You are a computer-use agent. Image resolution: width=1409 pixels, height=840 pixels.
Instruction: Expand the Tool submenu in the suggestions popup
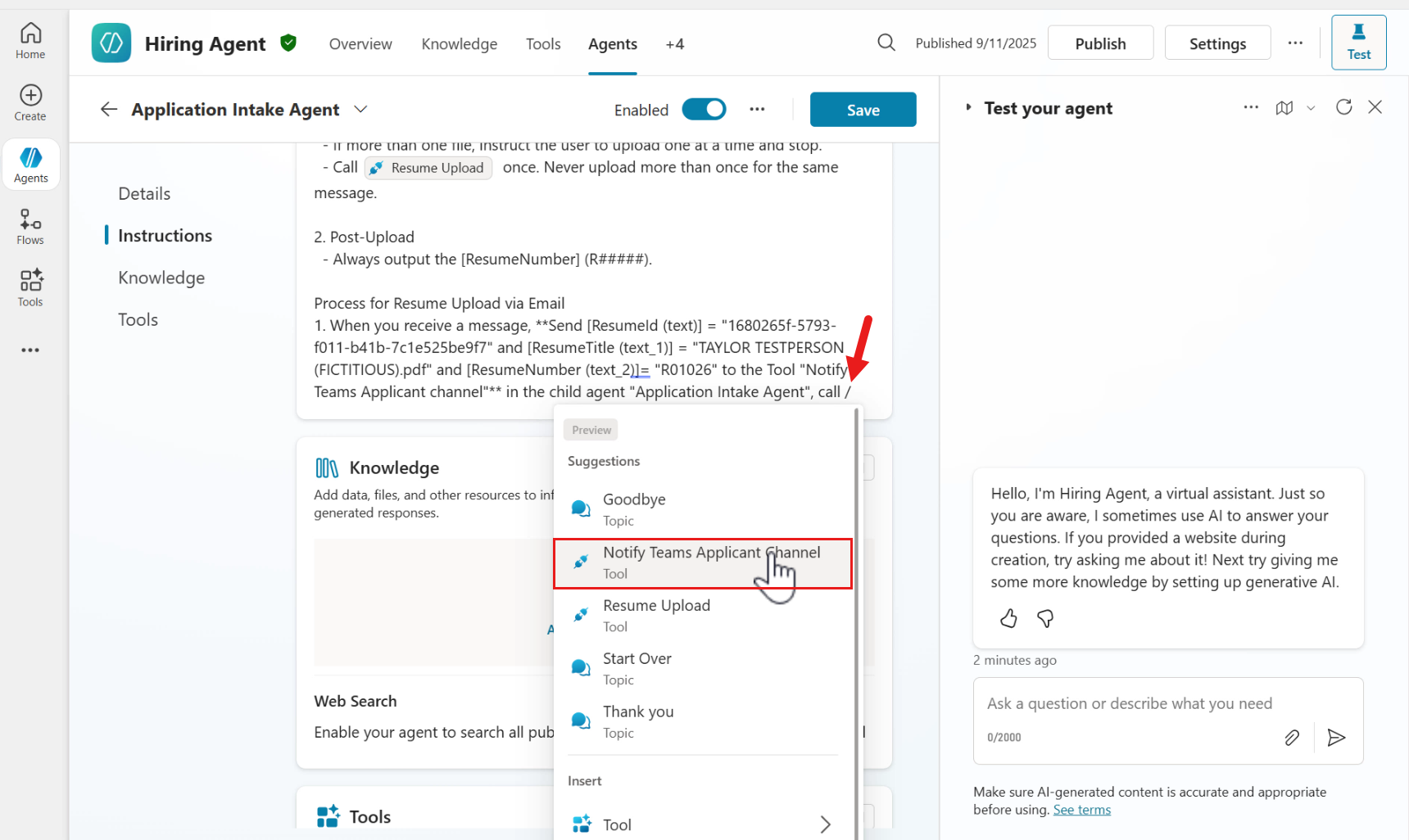coord(825,824)
